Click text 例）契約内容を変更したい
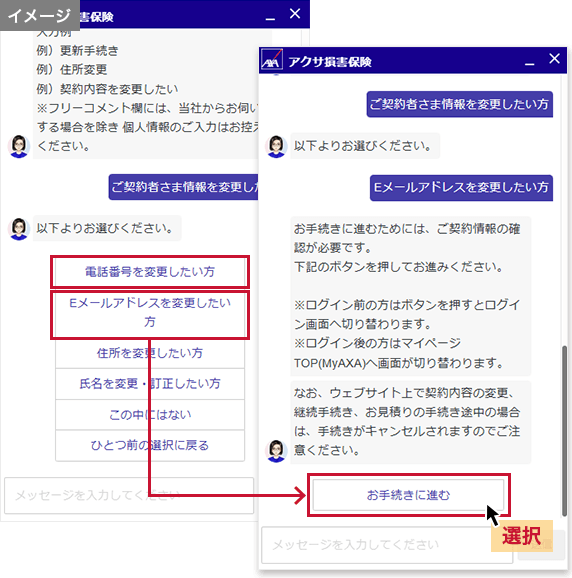 pyautogui.click(x=107, y=89)
